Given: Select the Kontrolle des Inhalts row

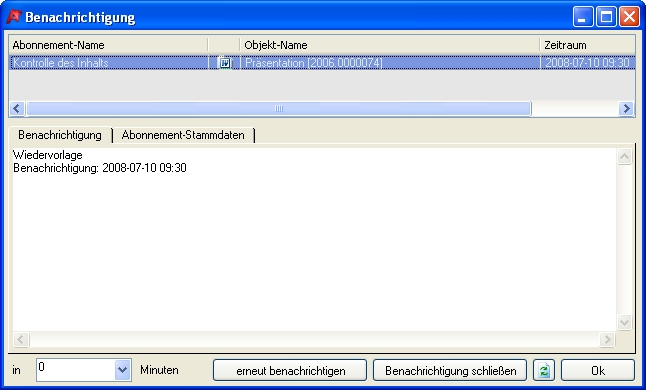Looking at the screenshot, I should (322, 63).
